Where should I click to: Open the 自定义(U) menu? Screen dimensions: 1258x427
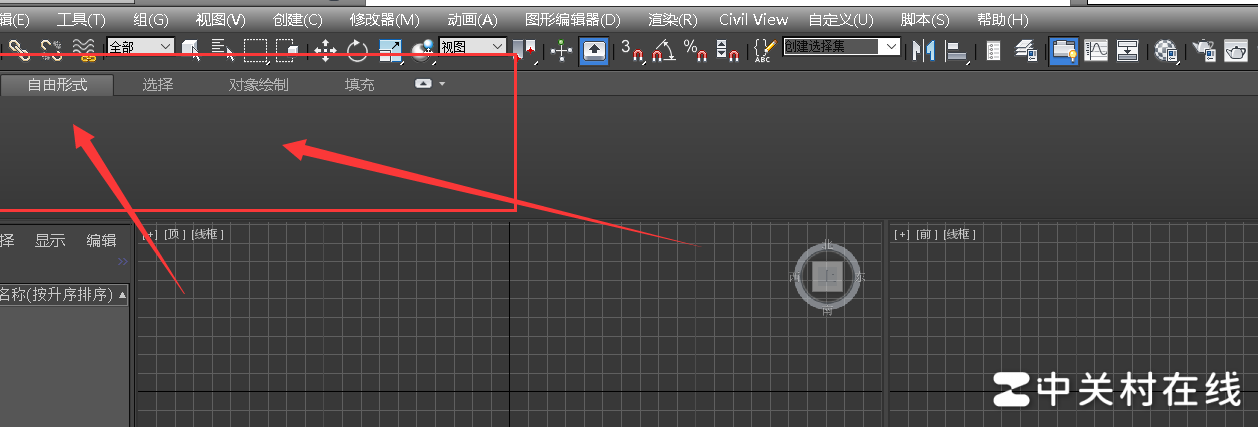point(841,19)
